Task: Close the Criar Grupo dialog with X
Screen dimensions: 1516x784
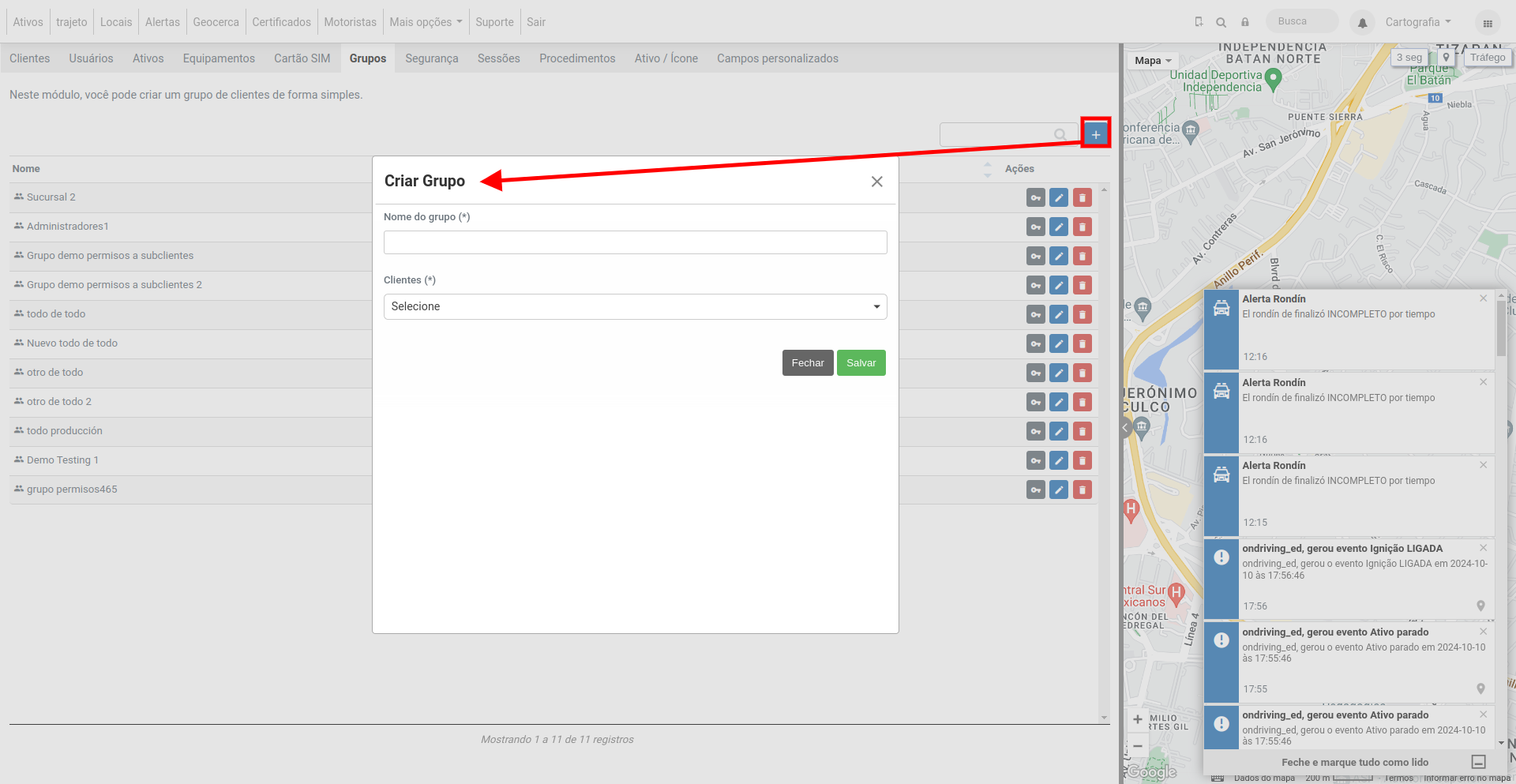Action: pos(876,182)
